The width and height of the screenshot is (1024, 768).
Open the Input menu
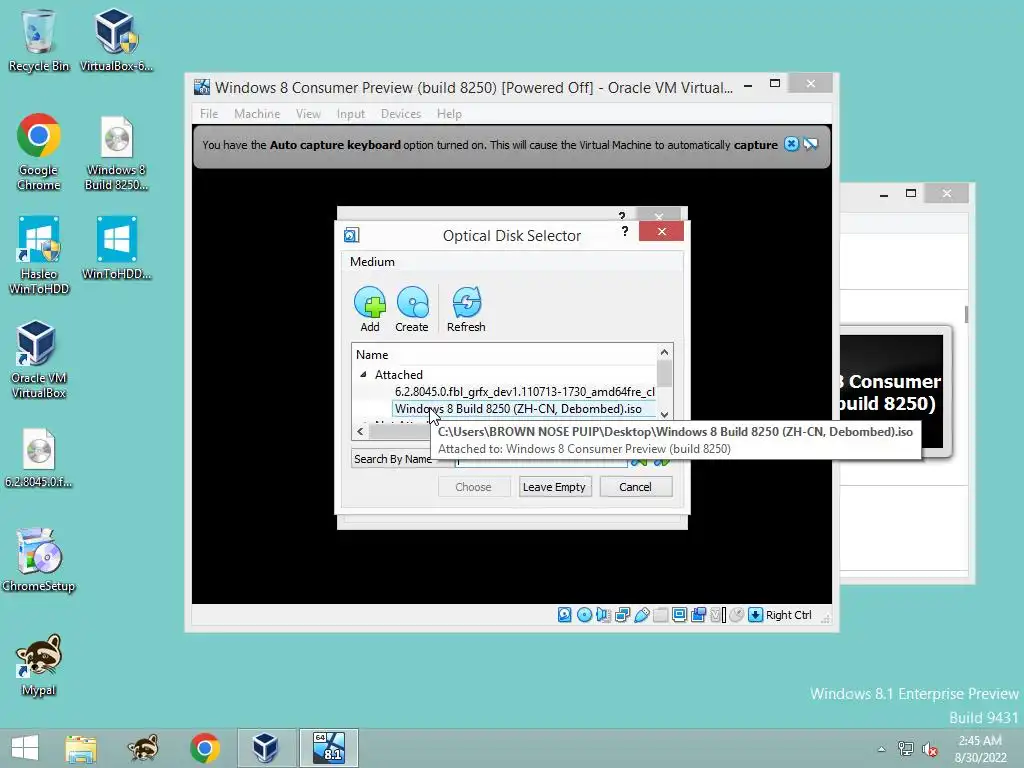[351, 114]
